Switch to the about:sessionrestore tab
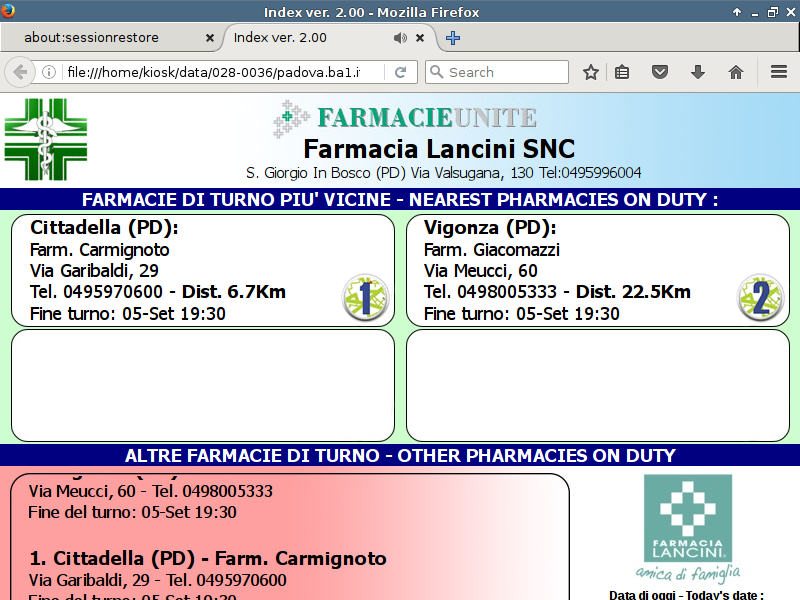This screenshot has height=600, width=800. [105, 38]
